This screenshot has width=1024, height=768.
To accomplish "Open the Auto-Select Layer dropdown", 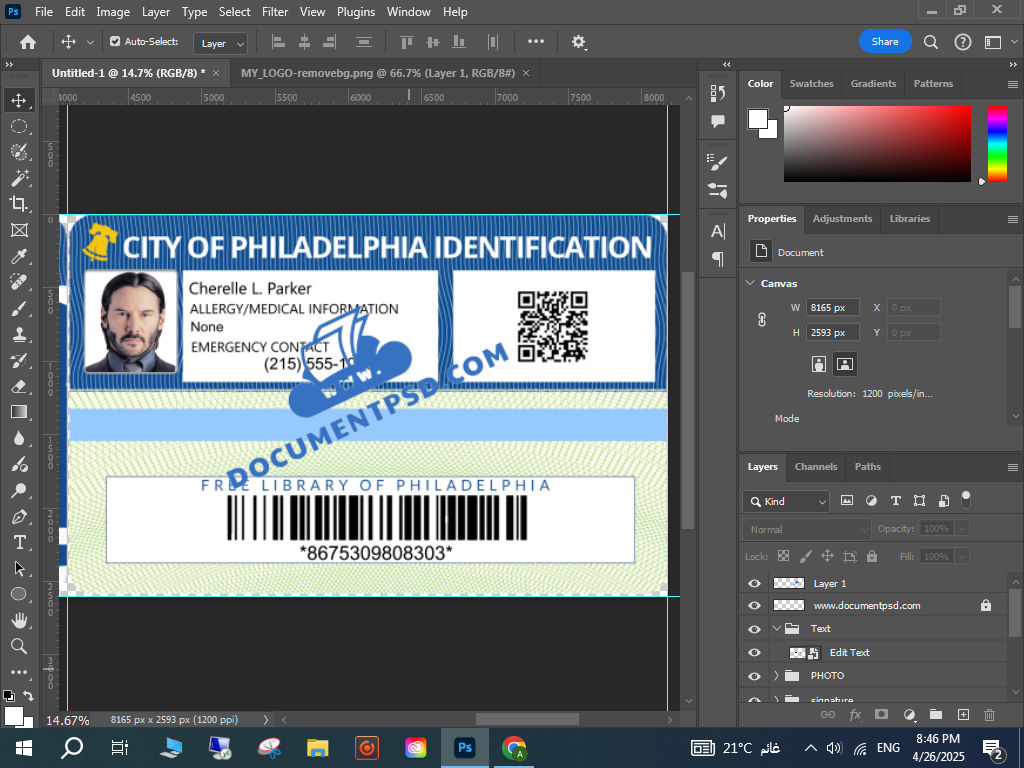I will point(221,43).
